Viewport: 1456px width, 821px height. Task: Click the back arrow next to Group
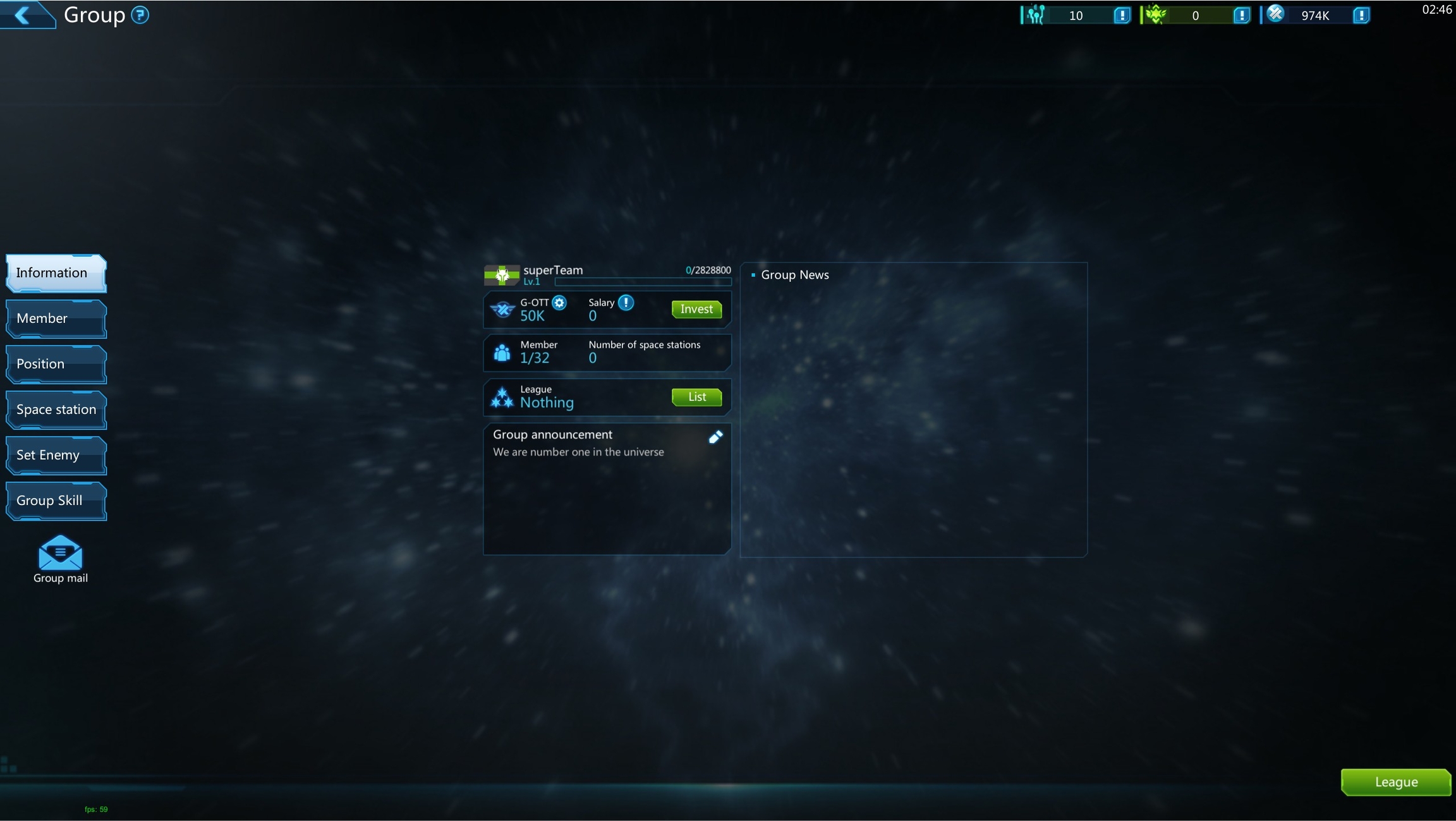[x=23, y=15]
